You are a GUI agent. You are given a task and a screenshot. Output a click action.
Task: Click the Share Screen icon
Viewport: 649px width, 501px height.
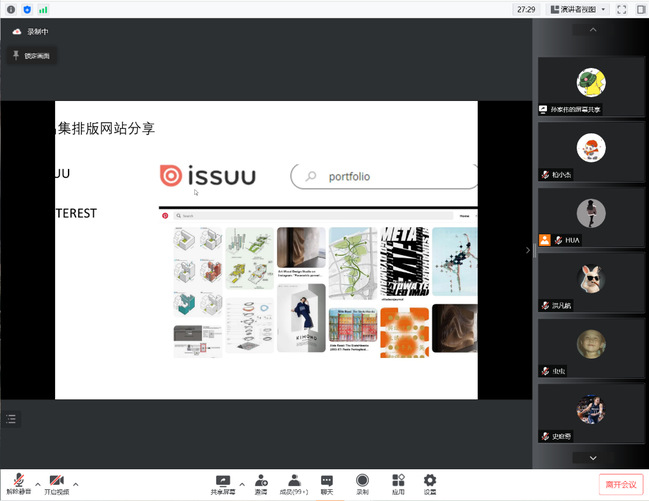pyautogui.click(x=223, y=482)
